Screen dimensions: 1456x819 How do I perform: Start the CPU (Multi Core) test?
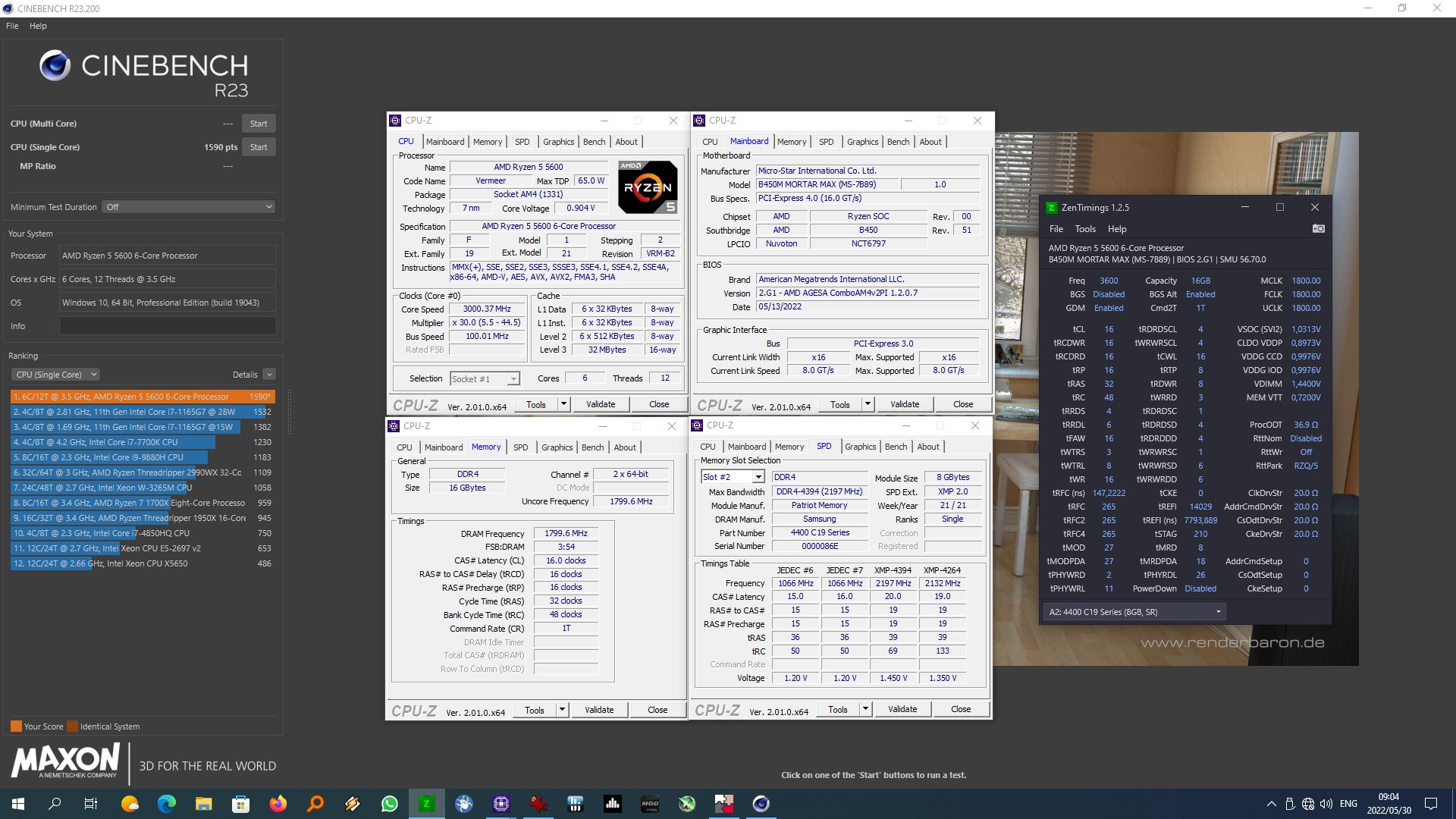(259, 124)
